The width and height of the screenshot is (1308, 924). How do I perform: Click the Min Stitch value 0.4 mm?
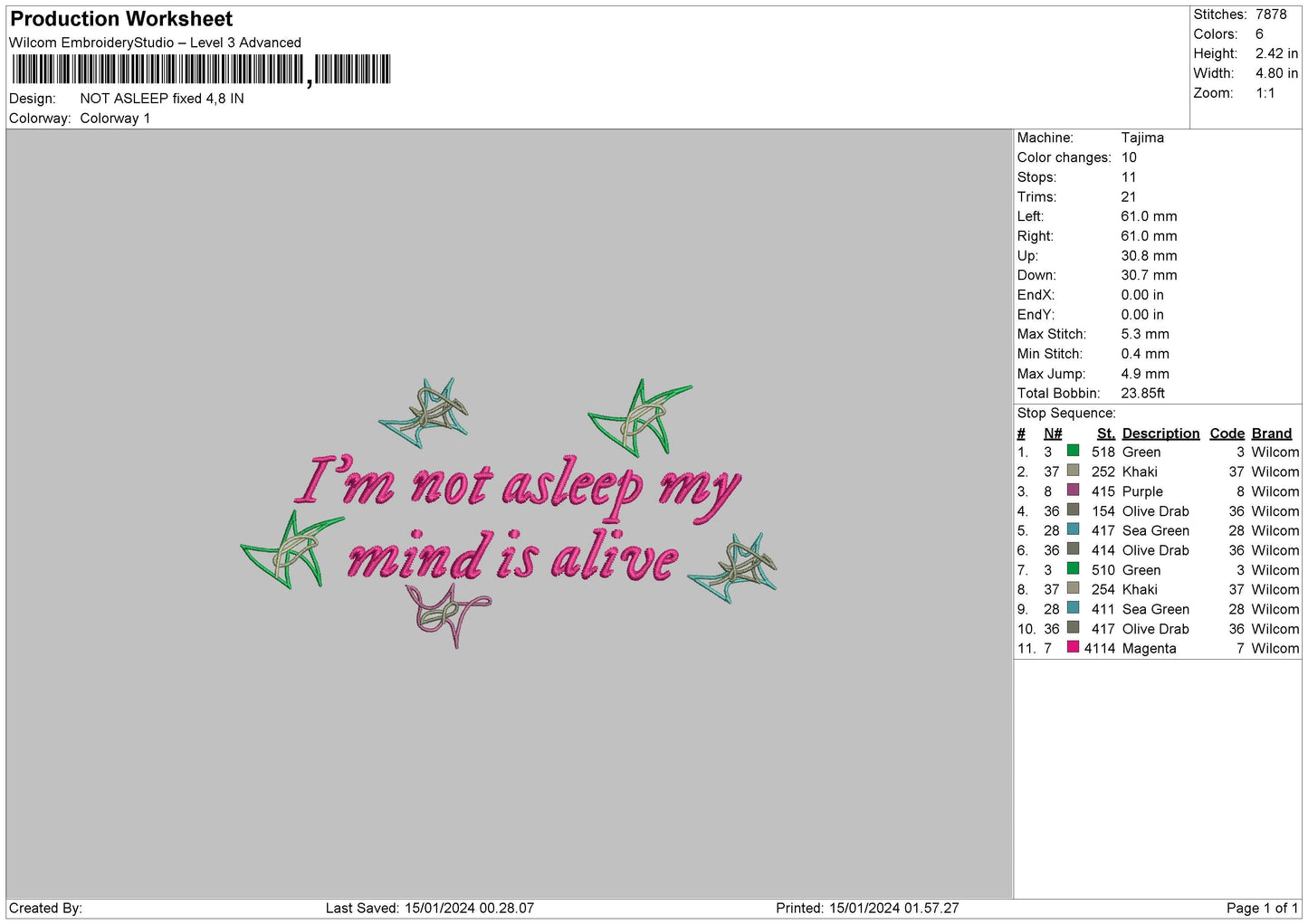point(1145,354)
